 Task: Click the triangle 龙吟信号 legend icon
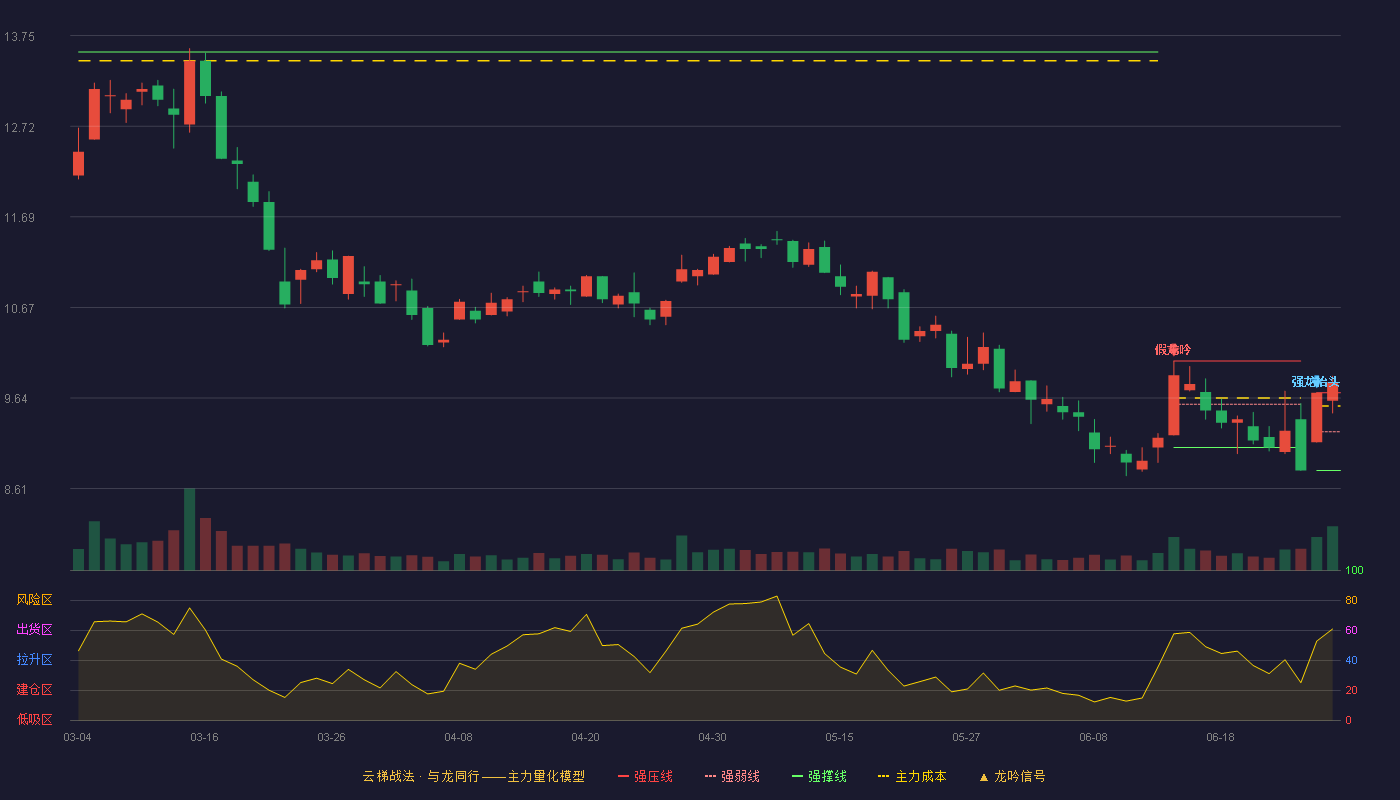point(984,776)
